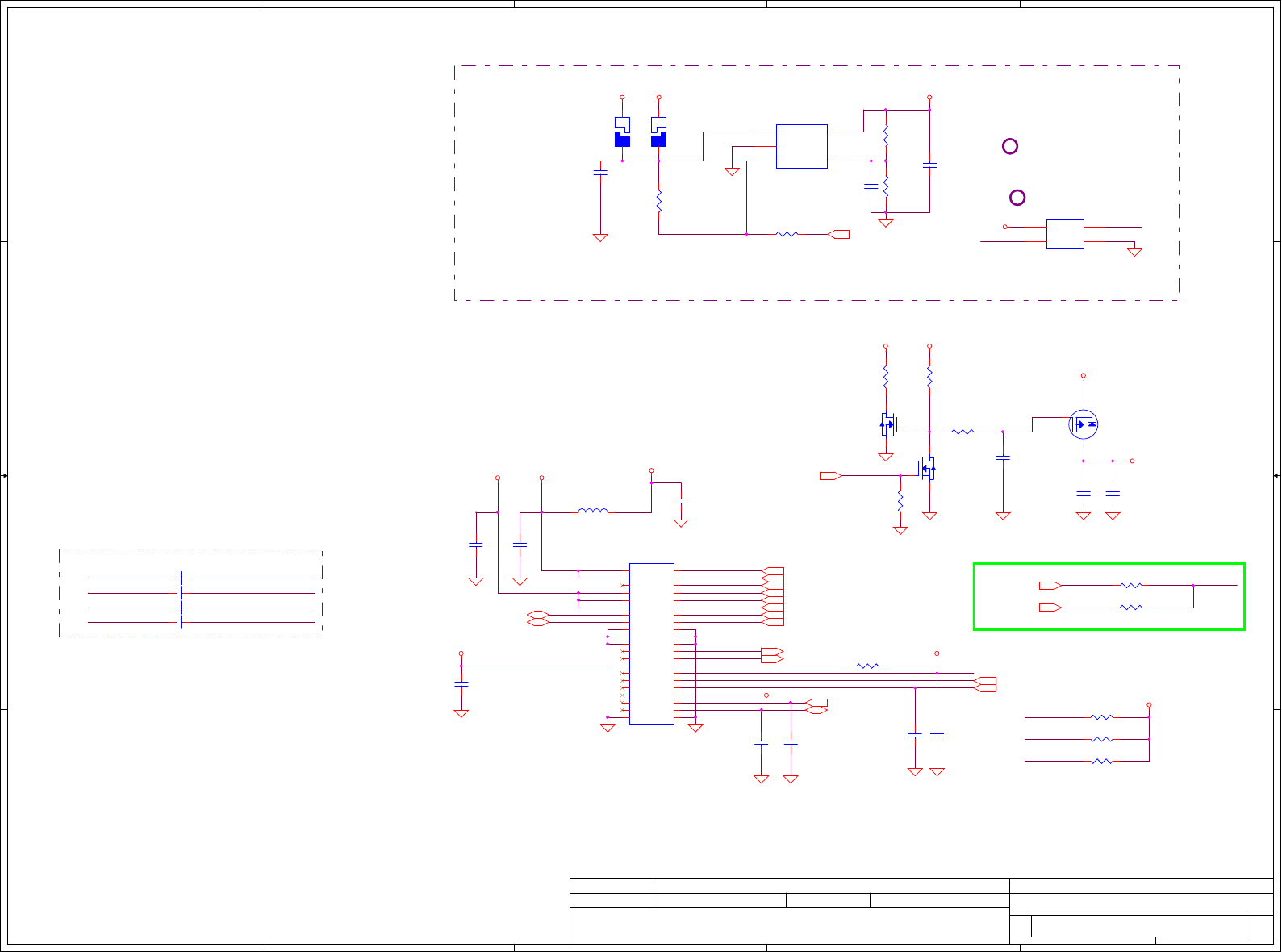Click the off-page port after top box resistor
The height and width of the screenshot is (952, 1282).
(839, 234)
